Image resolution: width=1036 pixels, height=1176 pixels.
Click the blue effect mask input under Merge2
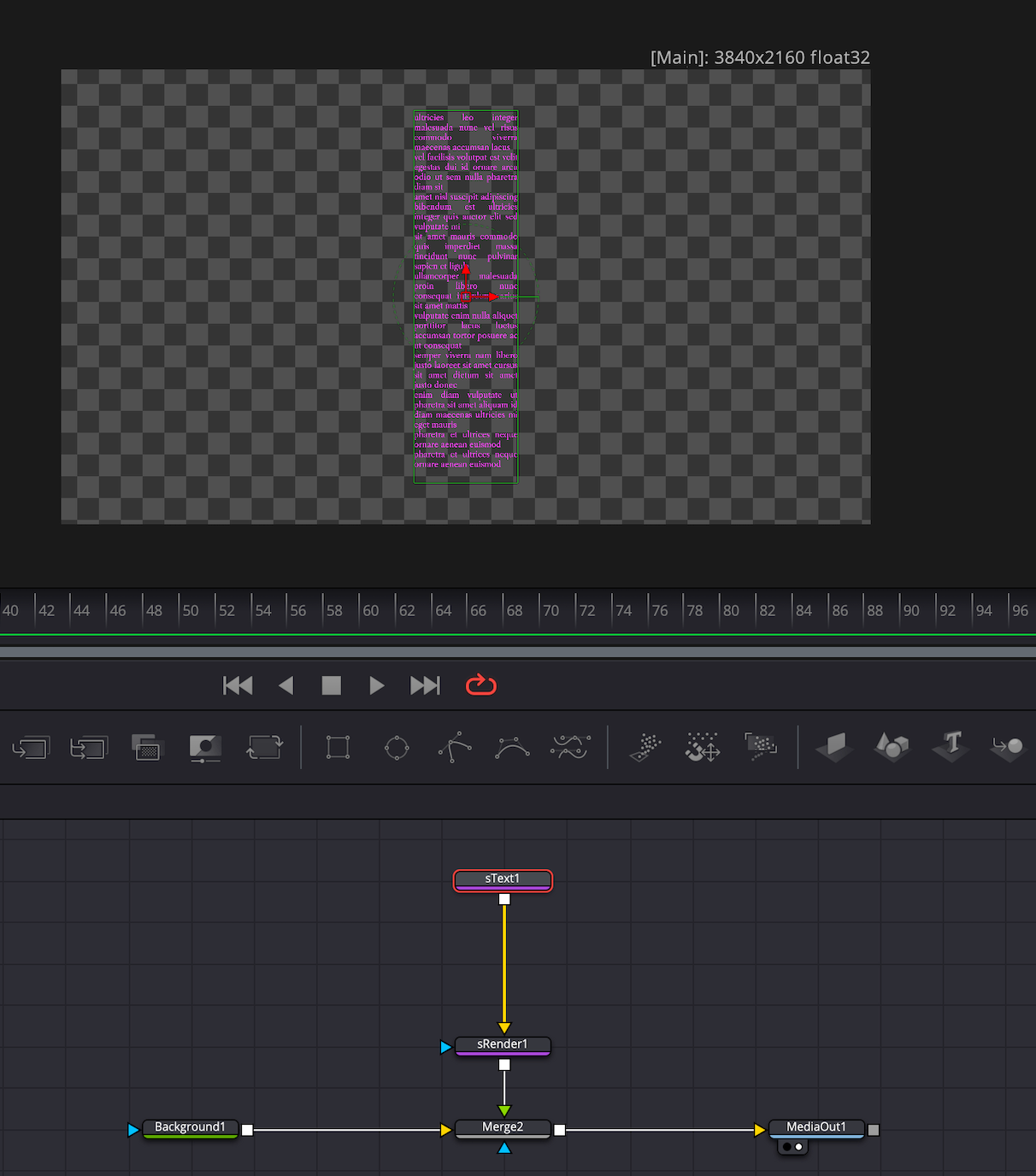click(504, 1148)
